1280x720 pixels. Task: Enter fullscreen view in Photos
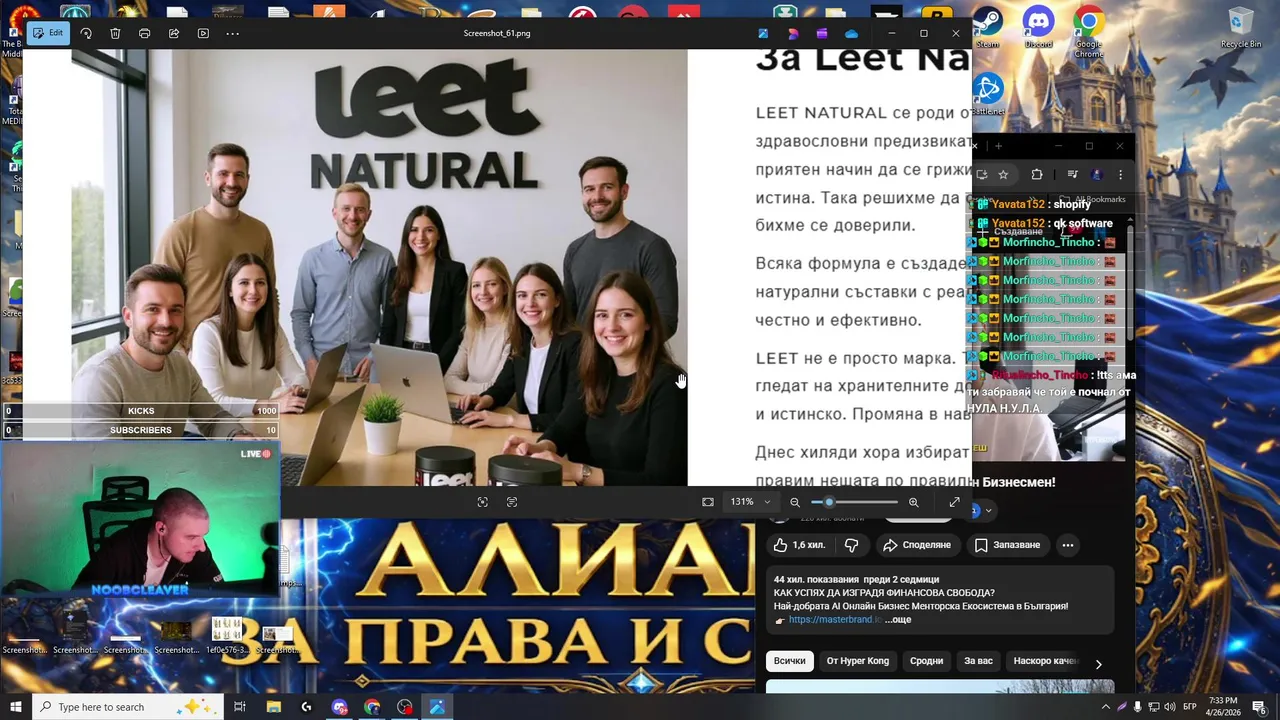click(x=954, y=502)
